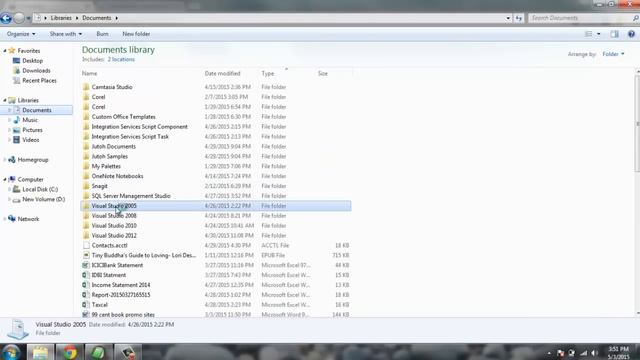The height and width of the screenshot is (360, 640).
Task: Select the IDBI Statment file
Action: pyautogui.click(x=216, y=275)
